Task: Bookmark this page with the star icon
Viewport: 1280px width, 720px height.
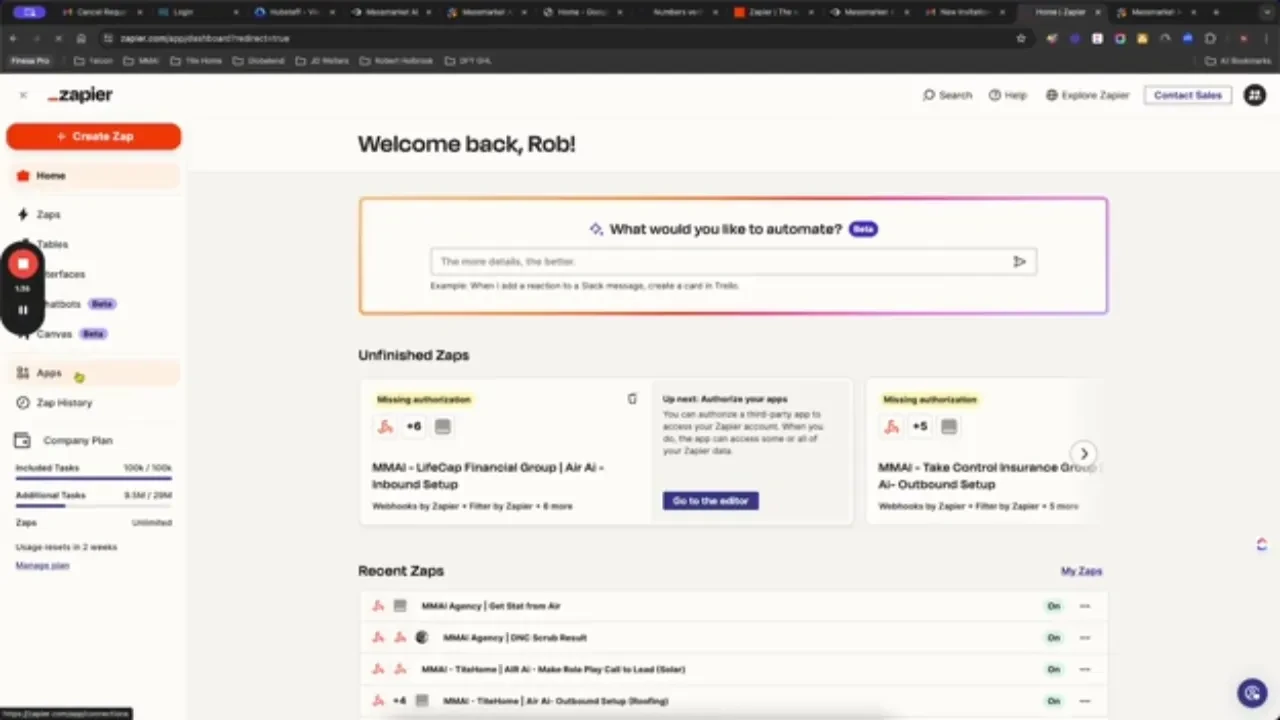Action: point(1021,38)
